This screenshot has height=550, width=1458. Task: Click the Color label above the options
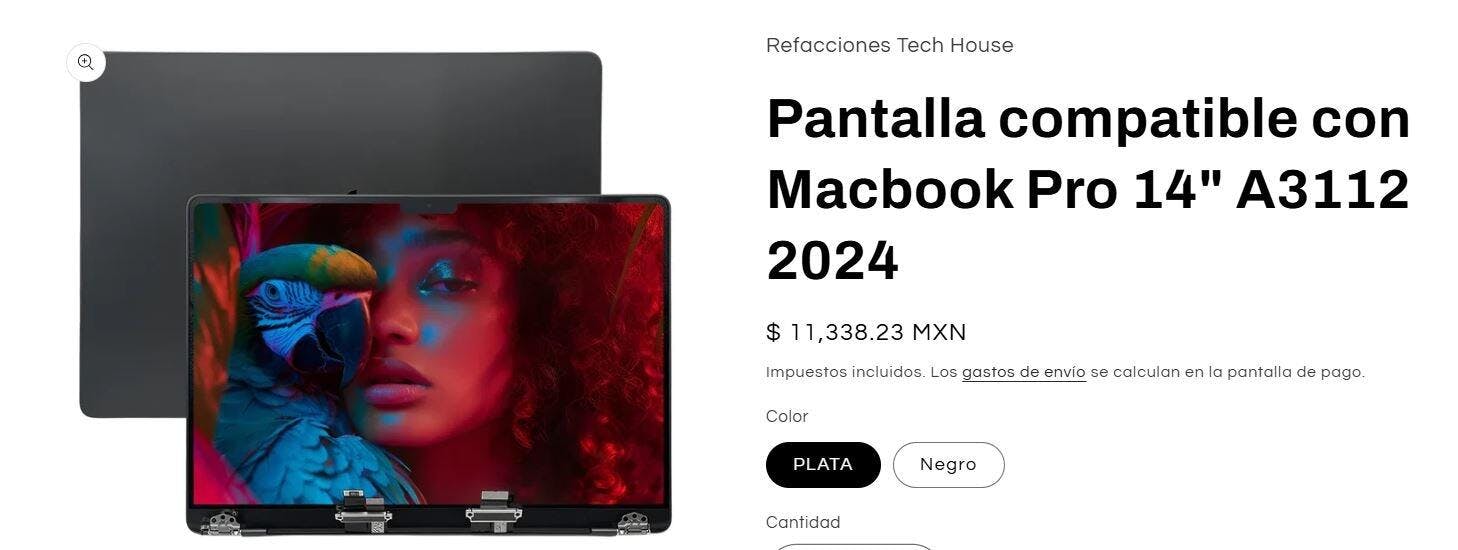787,416
